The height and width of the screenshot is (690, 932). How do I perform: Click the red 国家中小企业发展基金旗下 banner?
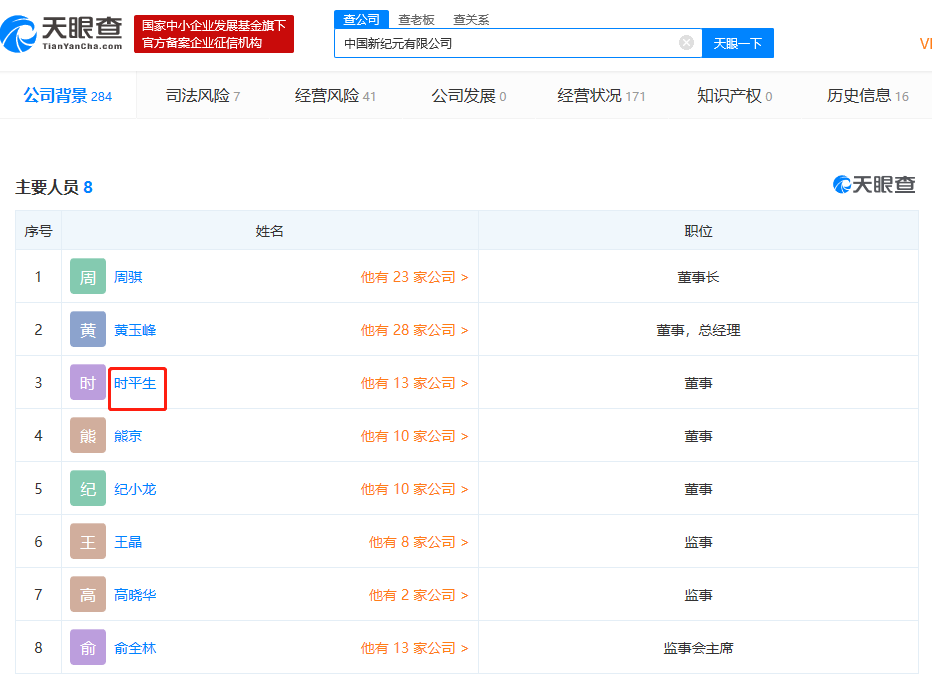pos(214,34)
